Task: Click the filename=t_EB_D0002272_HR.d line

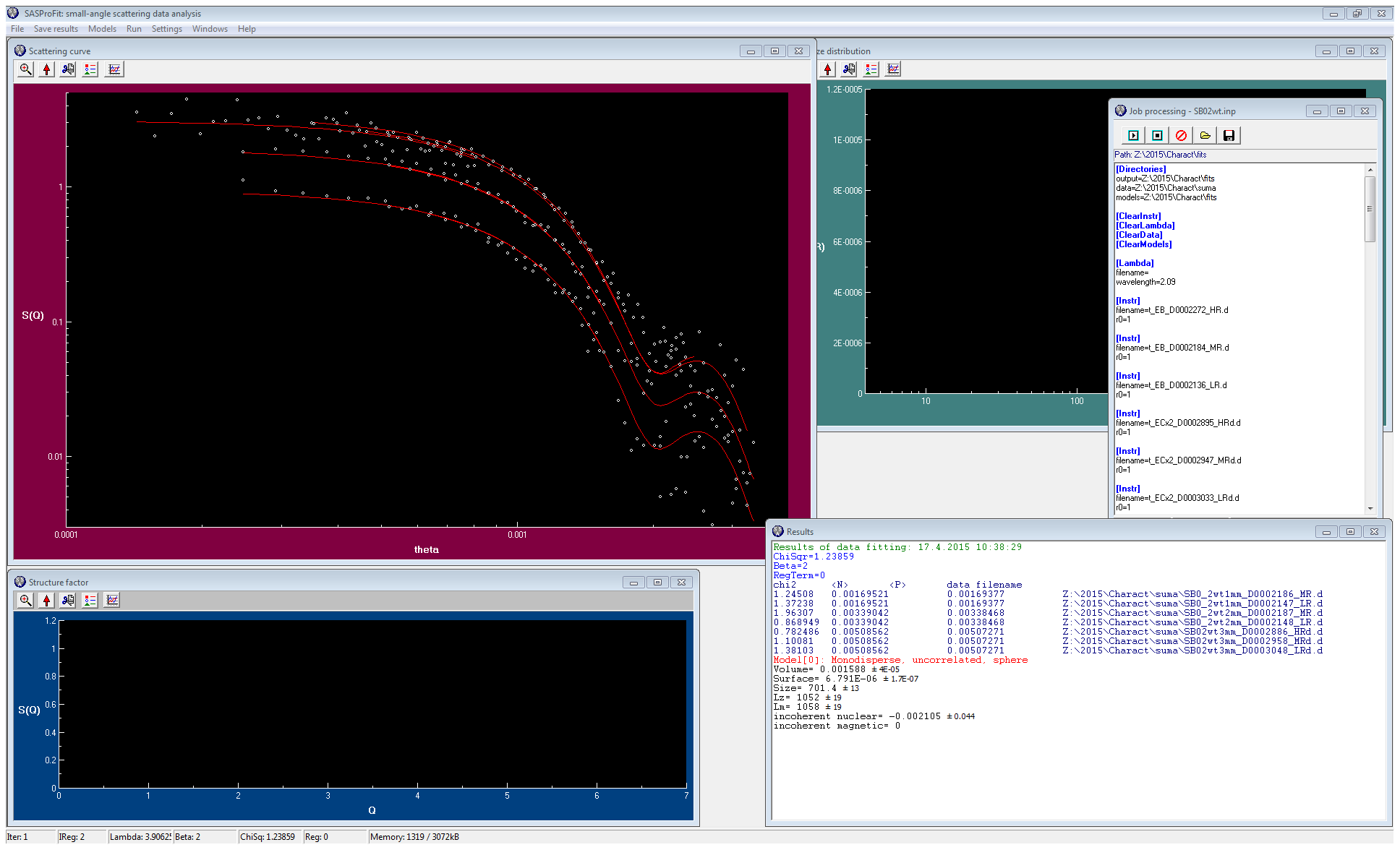Action: pos(1171,310)
